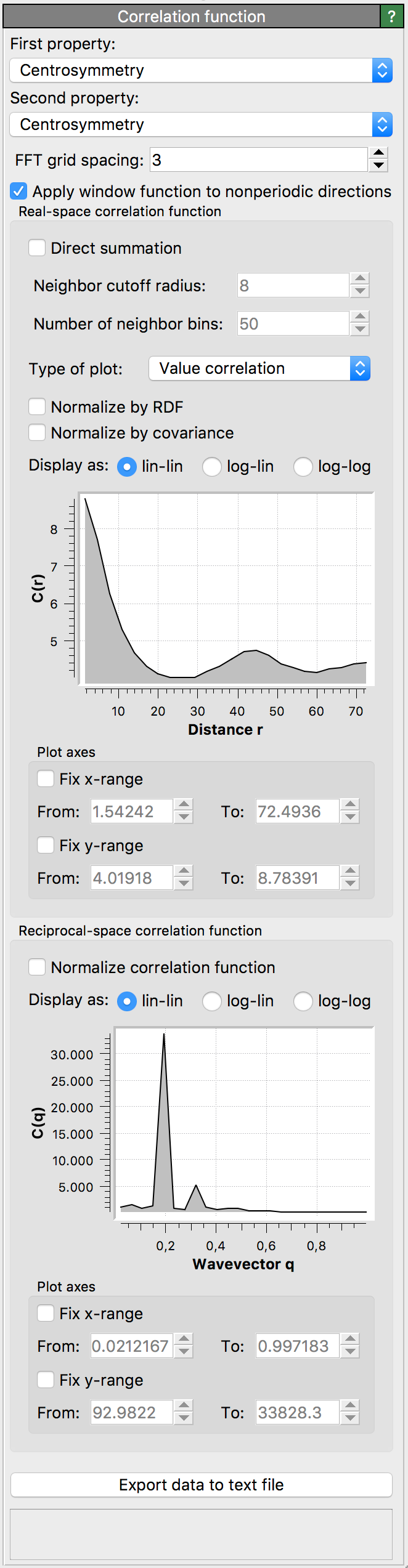Screen dimensions: 408x1568
Task: Open the help question mark icon
Action: [391, 17]
